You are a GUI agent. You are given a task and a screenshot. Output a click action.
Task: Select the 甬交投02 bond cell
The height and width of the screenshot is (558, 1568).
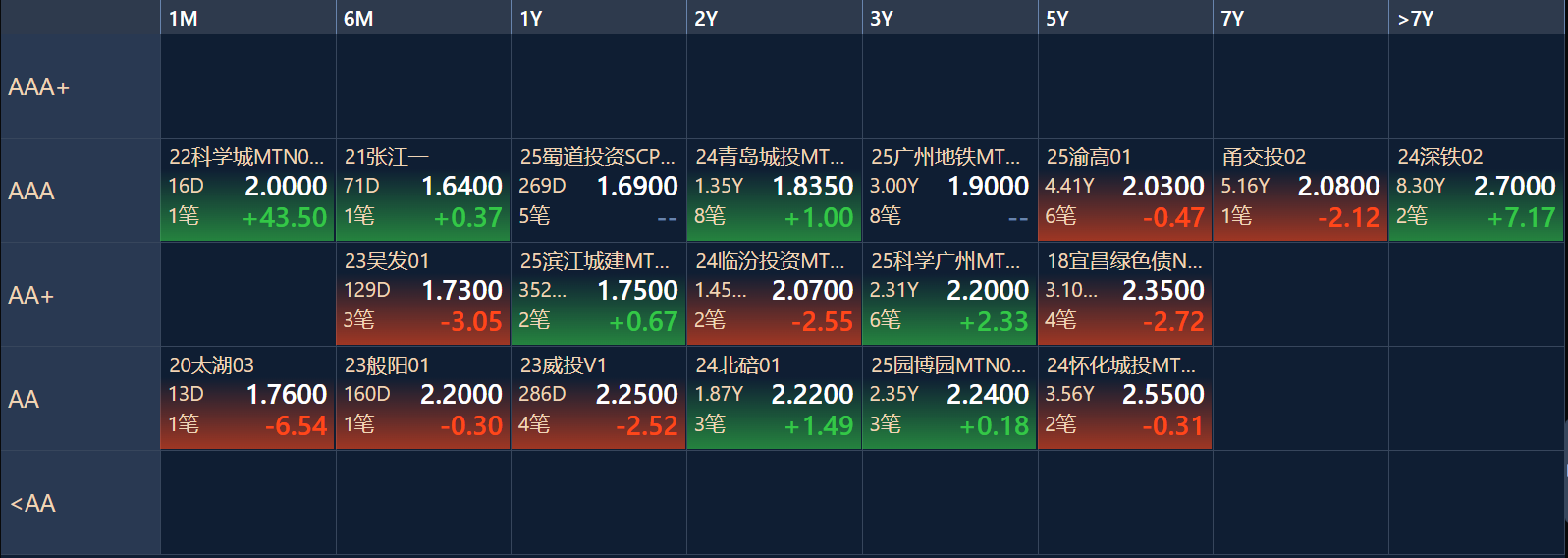click(1300, 190)
